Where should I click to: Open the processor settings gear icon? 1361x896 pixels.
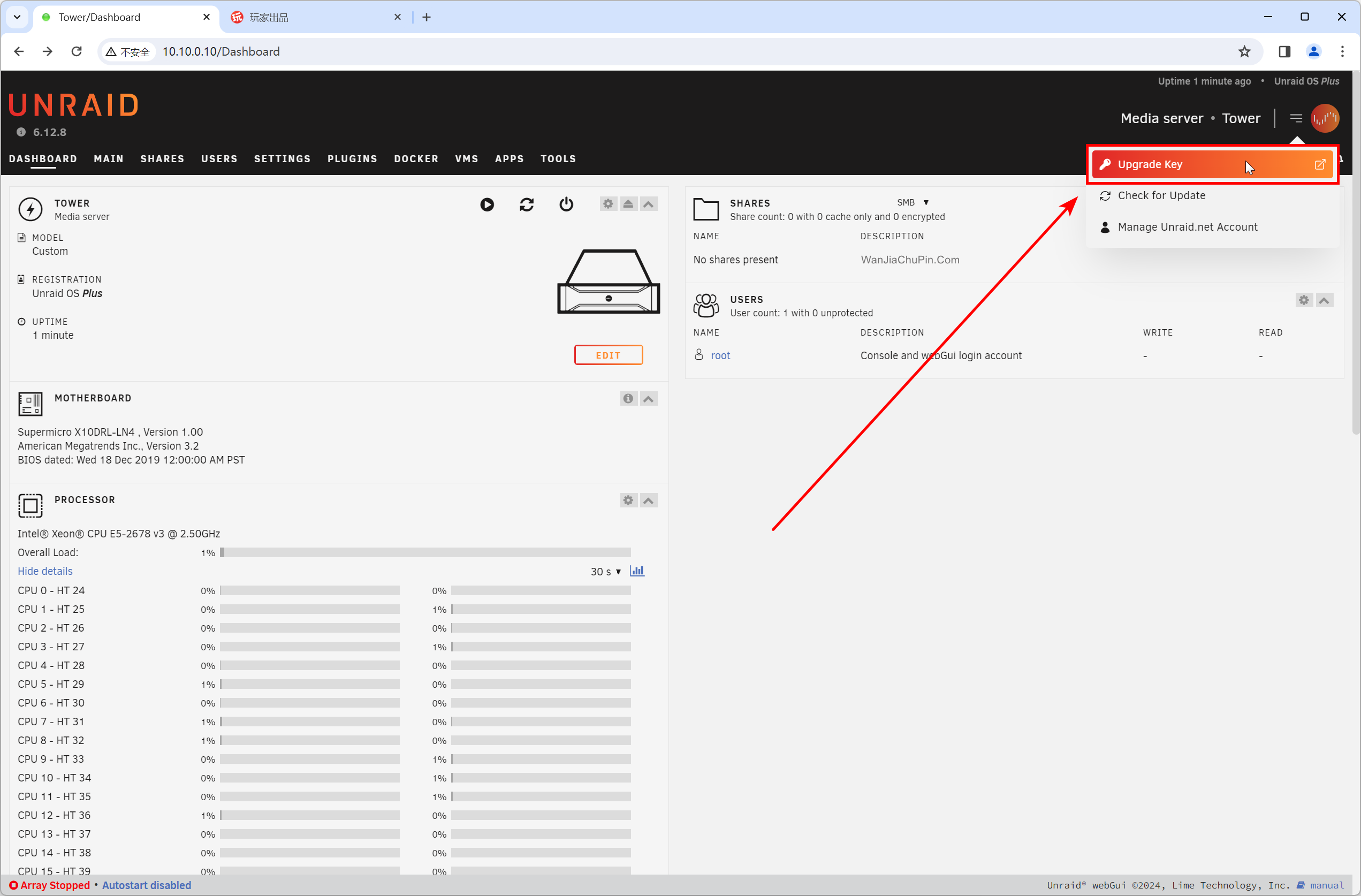[628, 500]
